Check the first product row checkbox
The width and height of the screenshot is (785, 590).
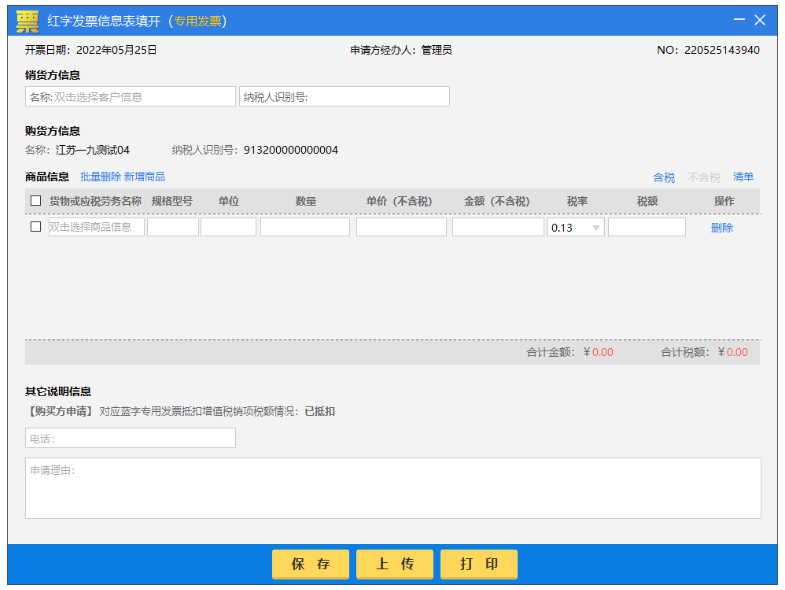(36, 227)
